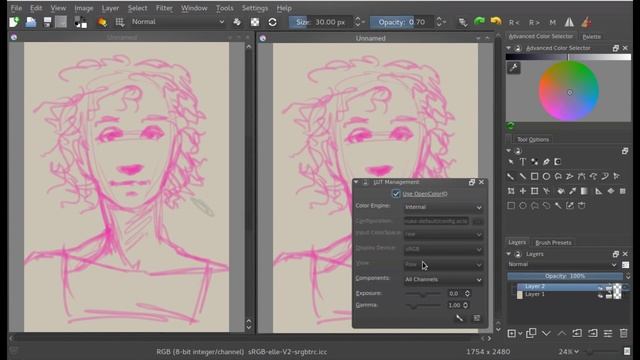Open brush blending mode Normal dropdown
This screenshot has width=640, height=360.
point(178,22)
